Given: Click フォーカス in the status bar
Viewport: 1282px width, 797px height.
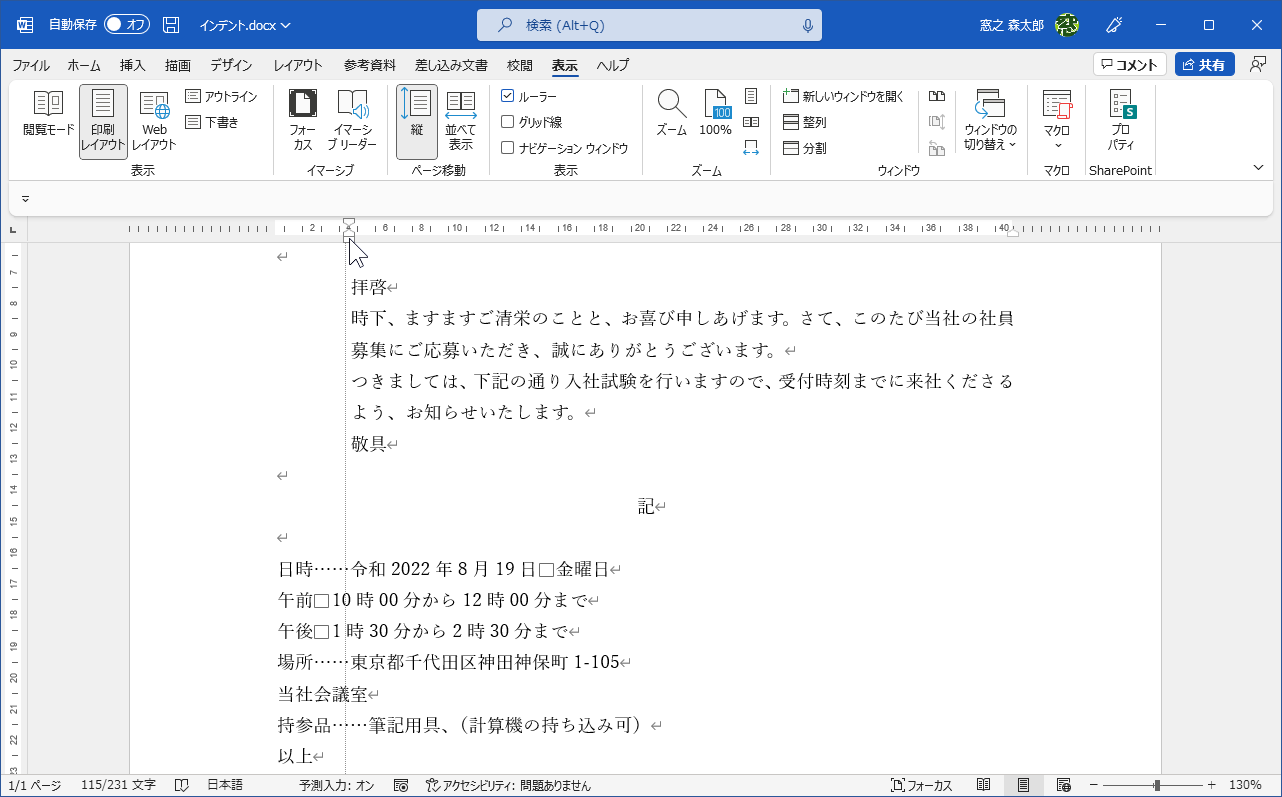Looking at the screenshot, I should point(921,785).
